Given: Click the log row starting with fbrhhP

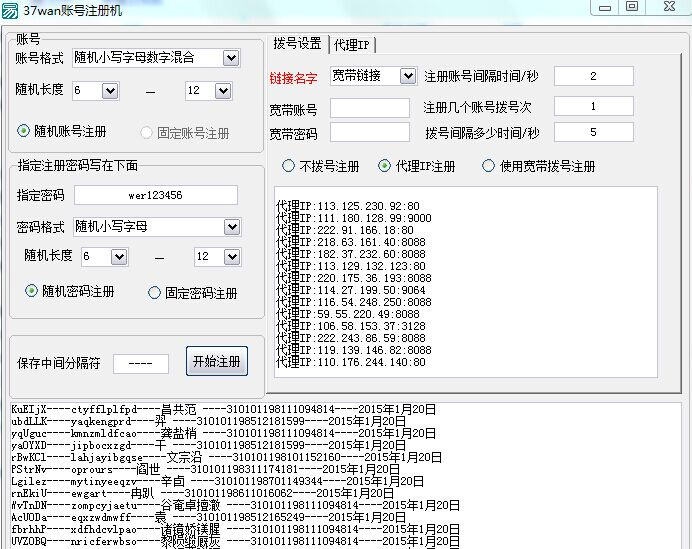Looking at the screenshot, I should point(235,529).
